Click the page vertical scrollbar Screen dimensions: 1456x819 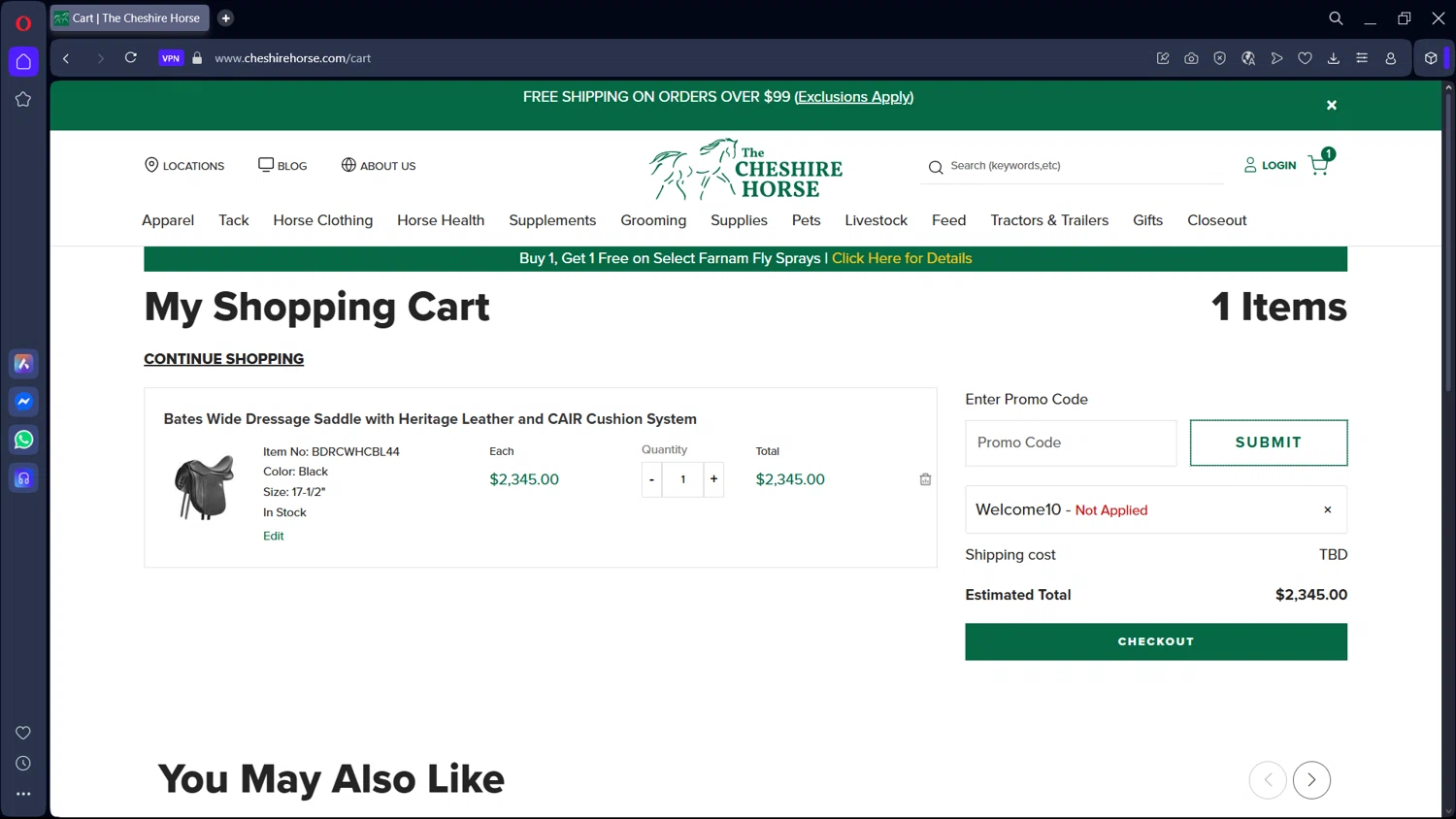1448,243
